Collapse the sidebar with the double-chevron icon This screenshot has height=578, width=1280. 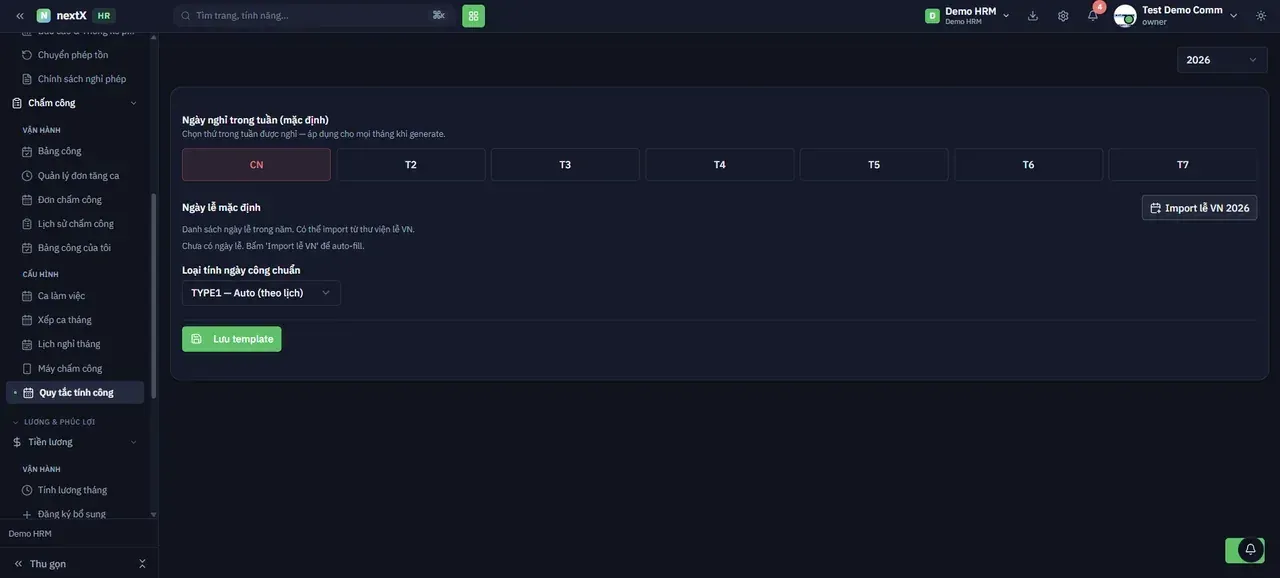[x=19, y=16]
